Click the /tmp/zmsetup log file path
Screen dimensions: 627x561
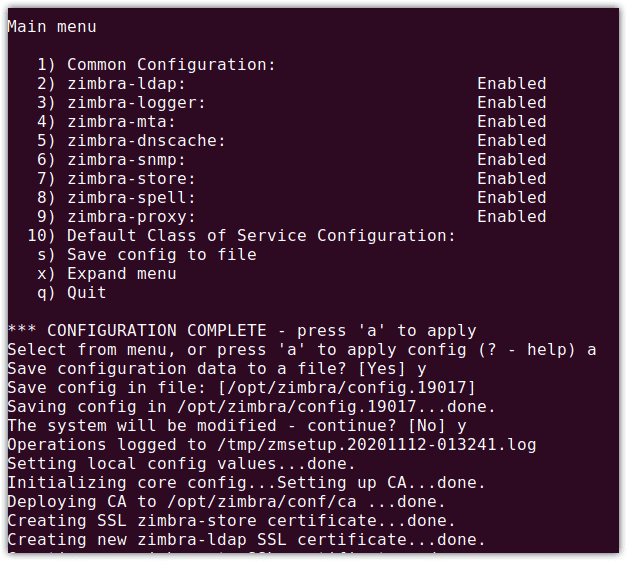(377, 445)
